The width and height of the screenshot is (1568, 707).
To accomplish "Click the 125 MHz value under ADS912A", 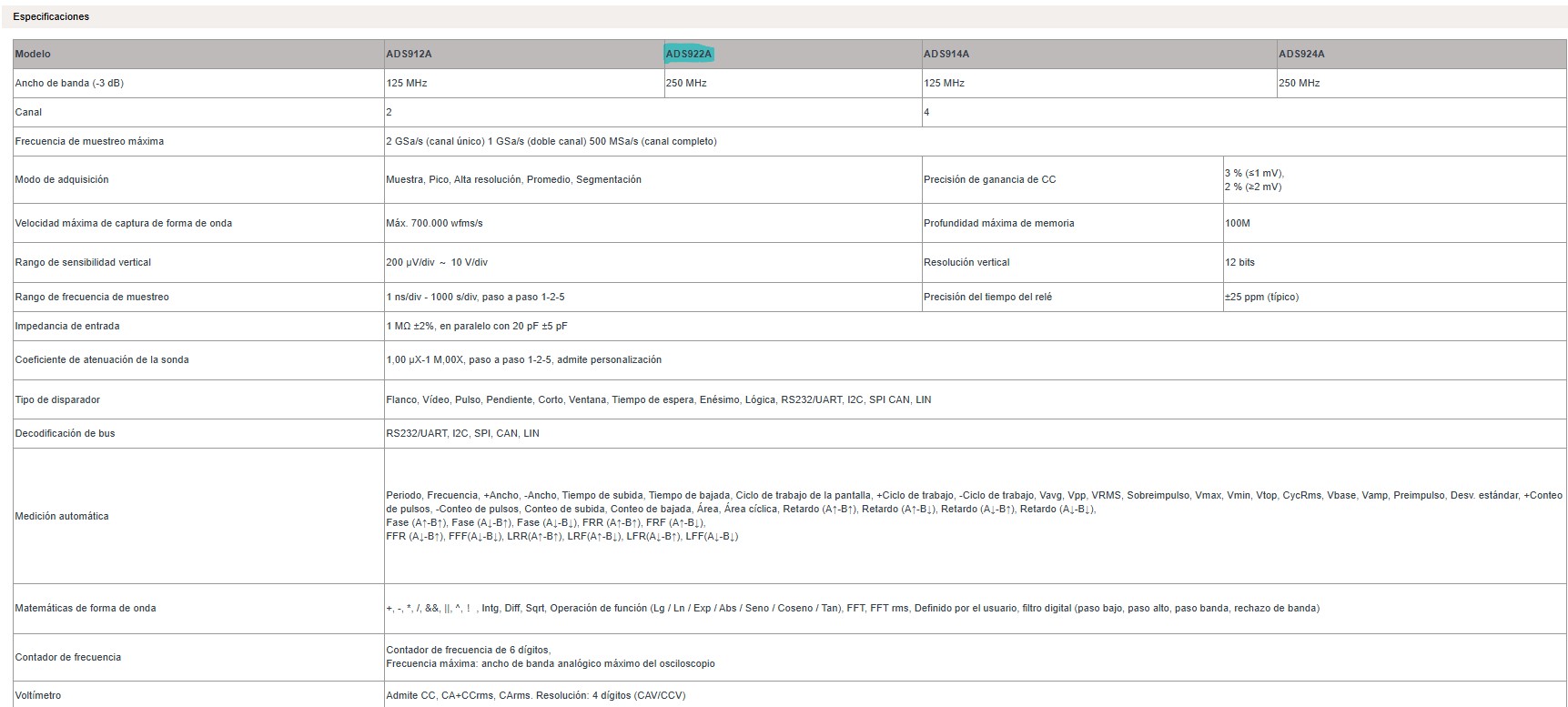I will pos(407,83).
